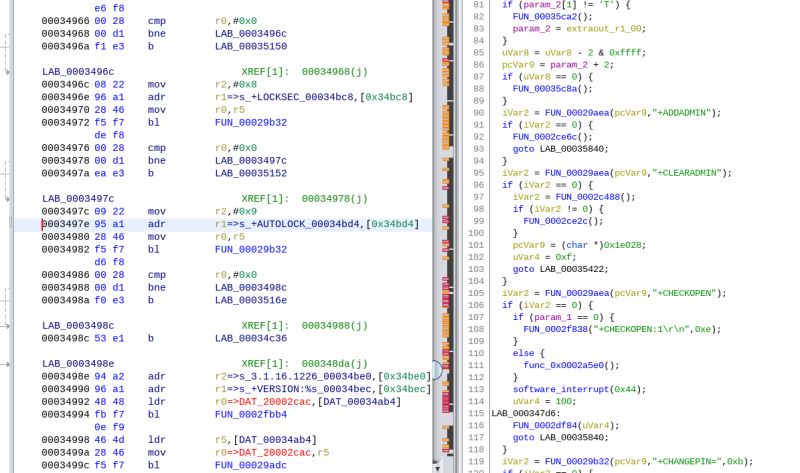The height and width of the screenshot is (473, 800).
Task: Click DAT_20002cac on ldr row 00034992
Action: pyautogui.click(x=274, y=402)
